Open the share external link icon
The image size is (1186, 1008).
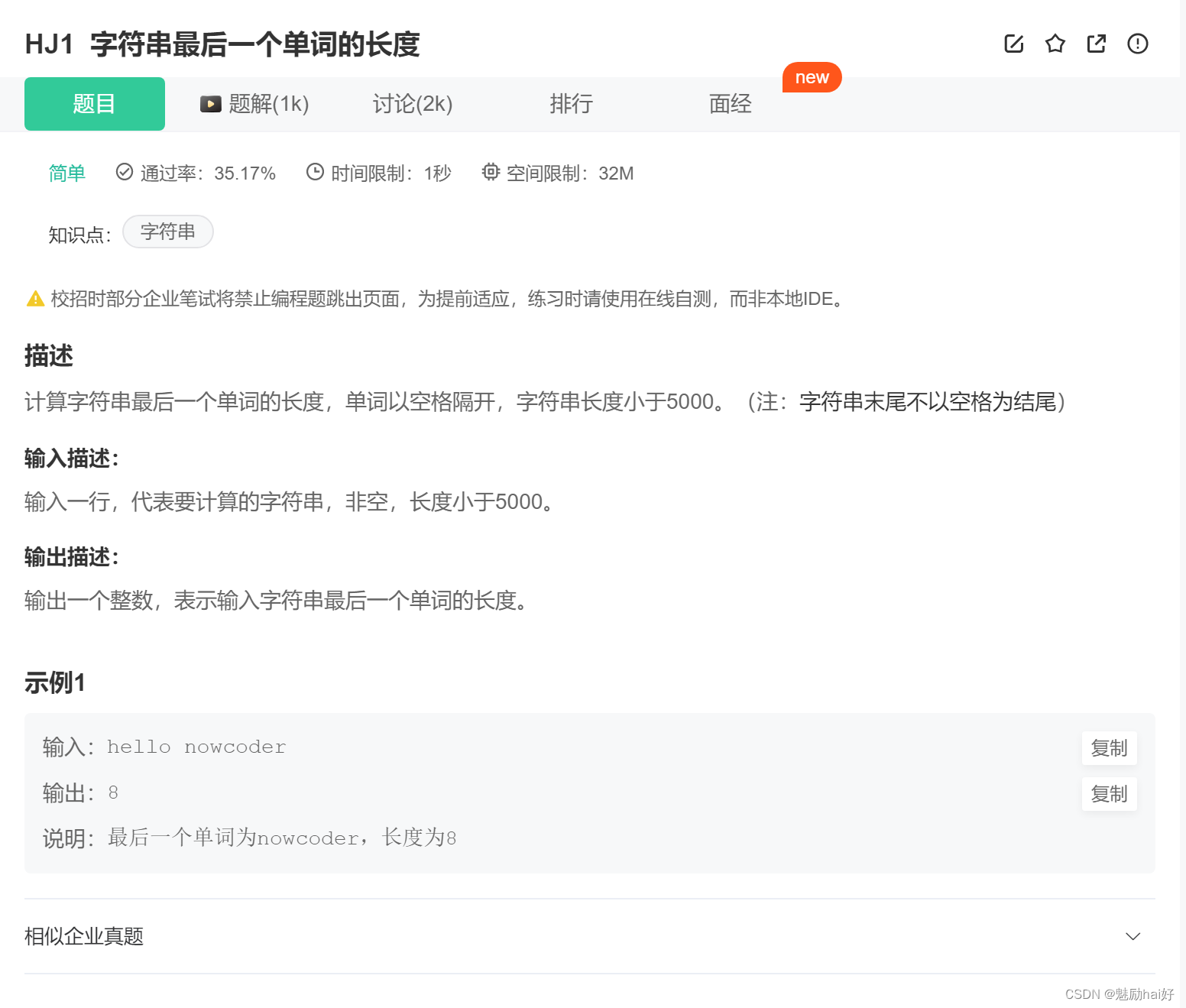coord(1096,44)
